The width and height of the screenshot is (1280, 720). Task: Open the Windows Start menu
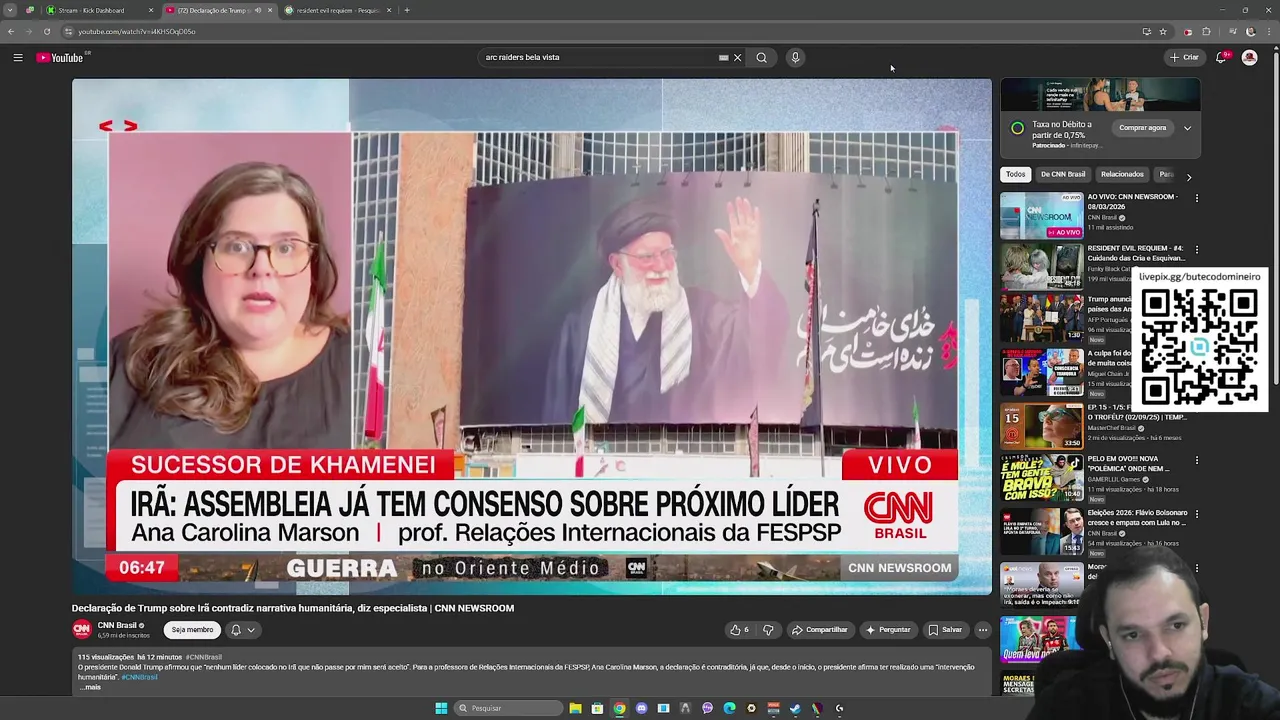coord(441,708)
